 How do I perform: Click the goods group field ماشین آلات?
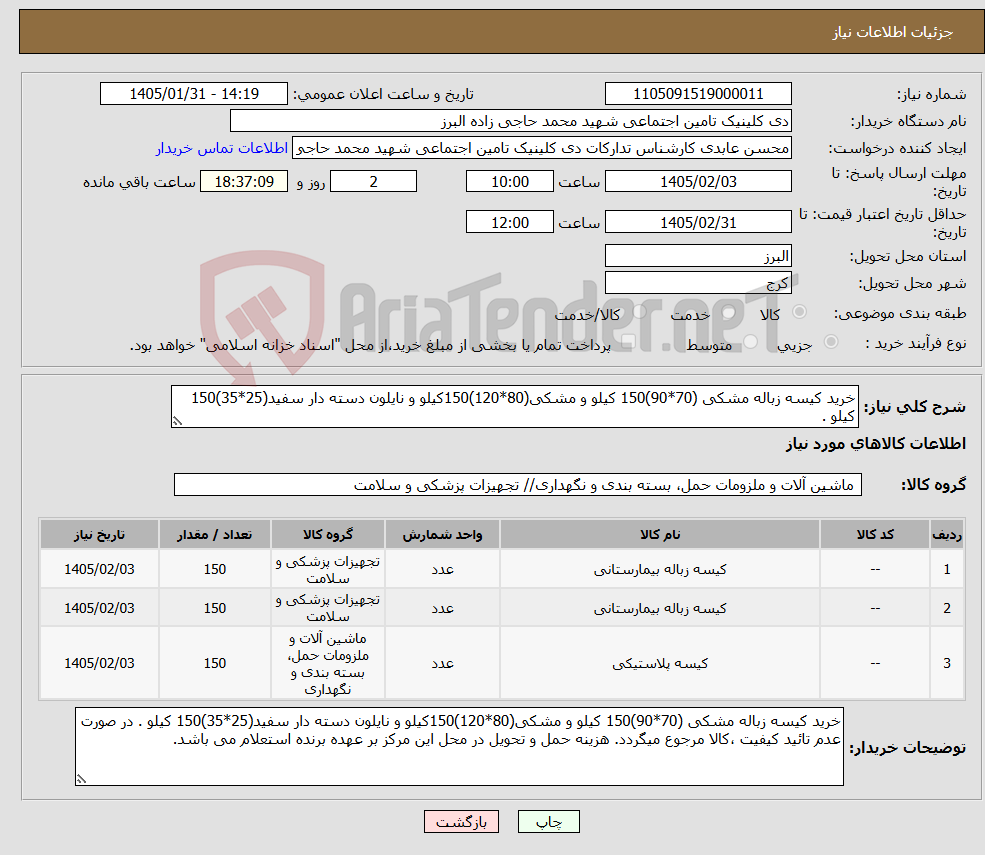pyautogui.click(x=518, y=485)
